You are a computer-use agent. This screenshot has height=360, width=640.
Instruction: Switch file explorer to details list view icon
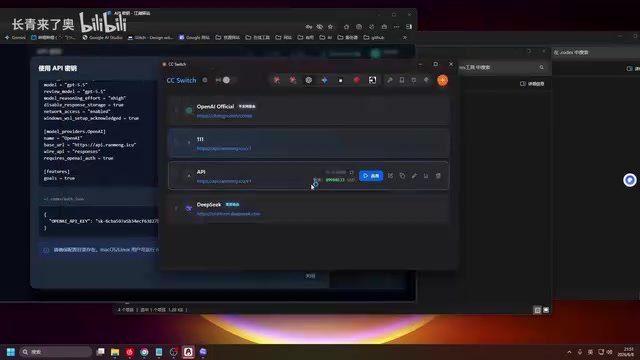(x=537, y=310)
